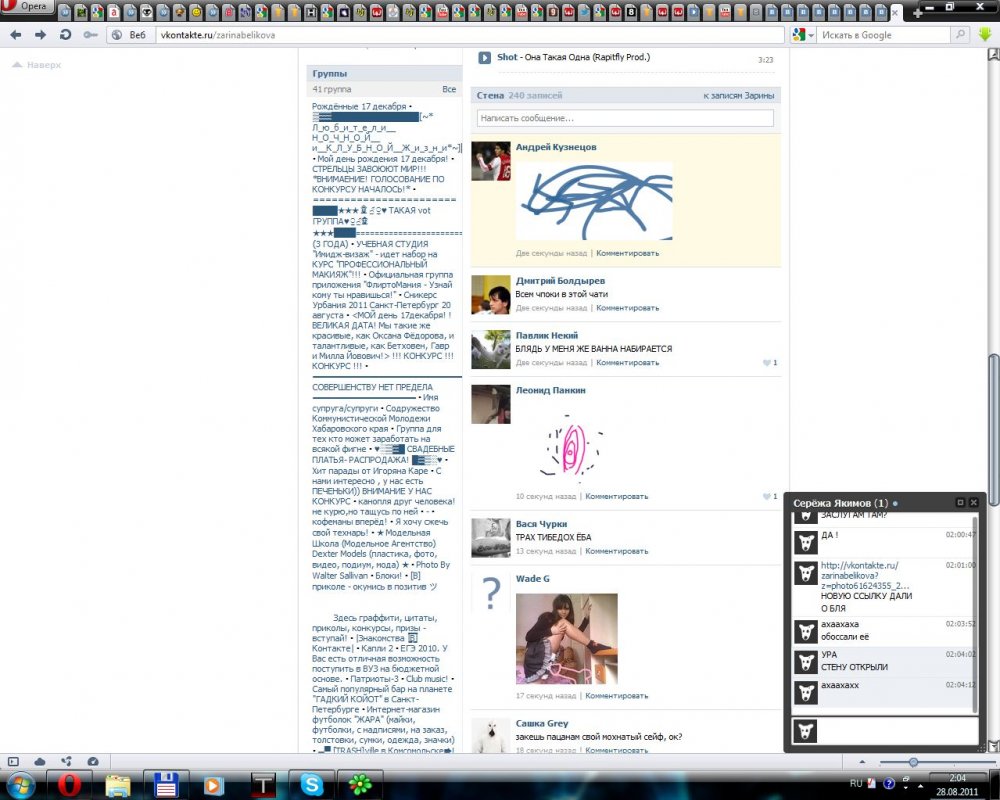The width and height of the screenshot is (1000, 800).
Task: Close the Серёжа Якимов chat window
Action: pyautogui.click(x=974, y=503)
